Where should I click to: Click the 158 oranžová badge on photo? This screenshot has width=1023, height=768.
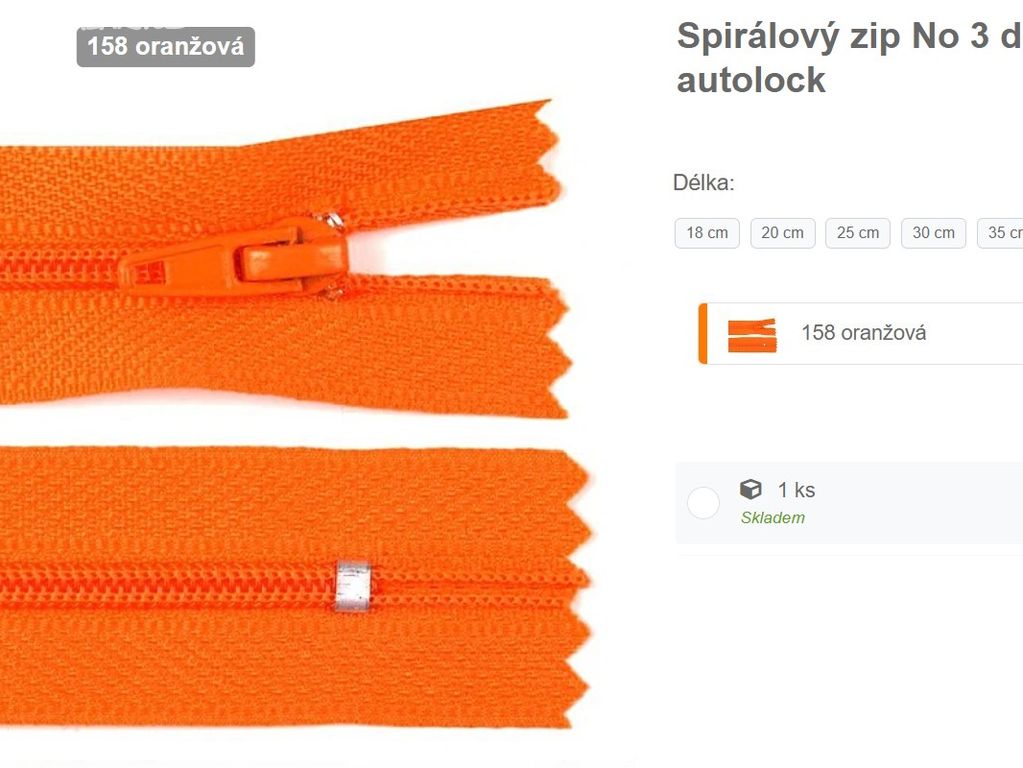pyautogui.click(x=166, y=46)
